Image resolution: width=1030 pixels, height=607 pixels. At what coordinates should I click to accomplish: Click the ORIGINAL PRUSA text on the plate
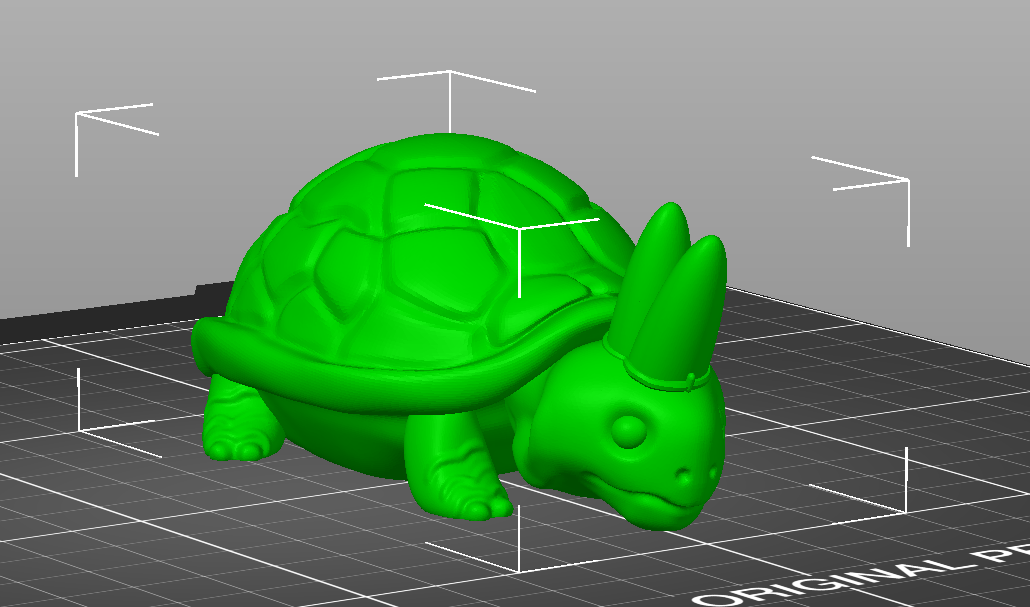pos(880,570)
